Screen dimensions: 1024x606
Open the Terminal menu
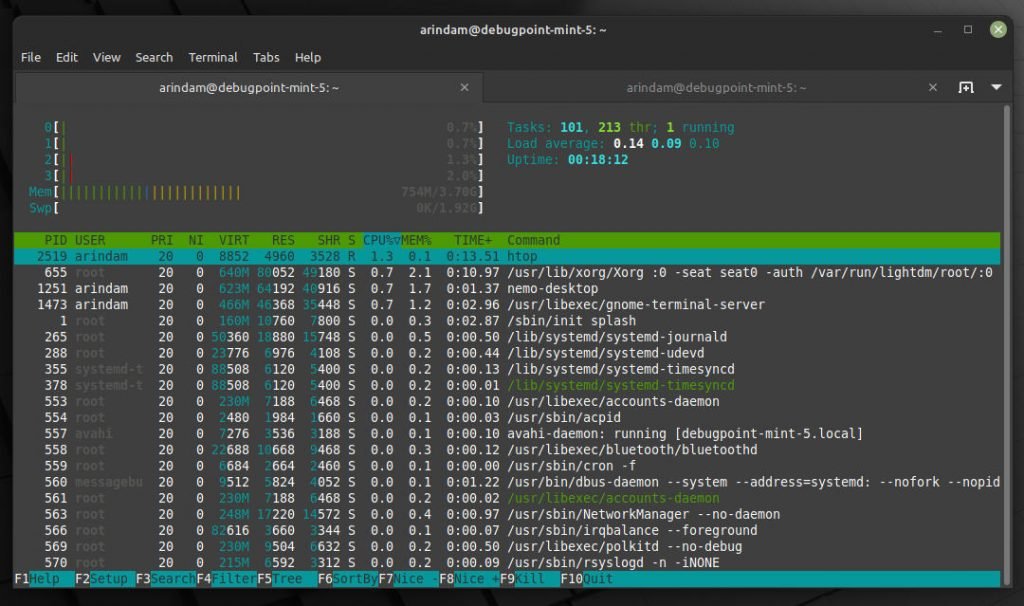coord(212,57)
